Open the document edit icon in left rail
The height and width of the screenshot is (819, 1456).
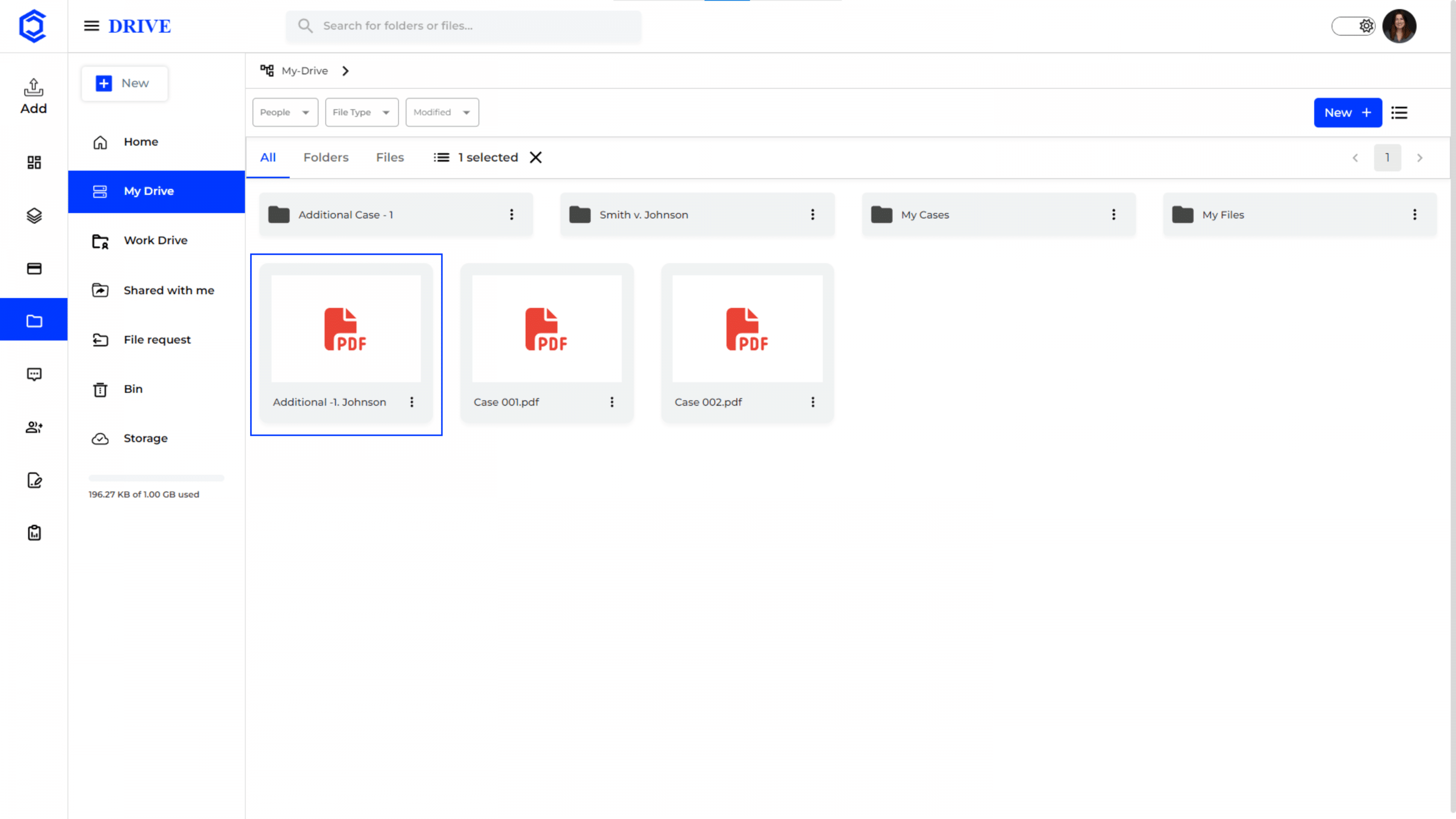coord(34,480)
